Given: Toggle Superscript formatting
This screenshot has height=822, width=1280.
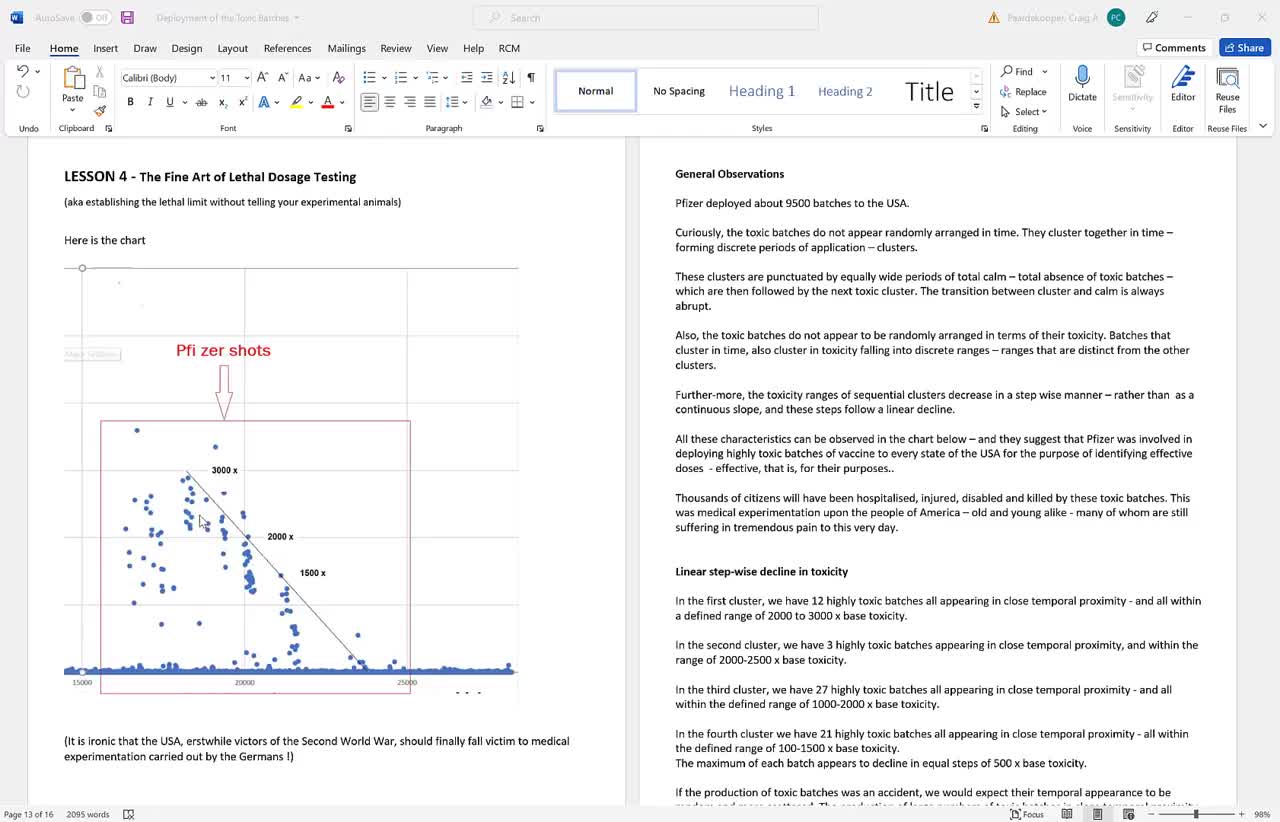Looking at the screenshot, I should click(x=242, y=102).
